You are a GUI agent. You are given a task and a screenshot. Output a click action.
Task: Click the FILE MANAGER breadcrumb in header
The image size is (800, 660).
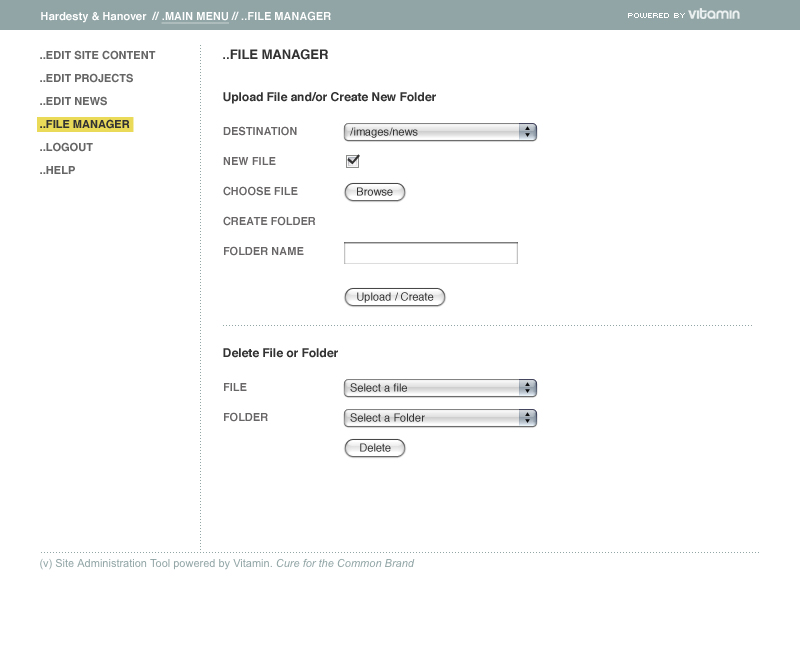point(286,16)
